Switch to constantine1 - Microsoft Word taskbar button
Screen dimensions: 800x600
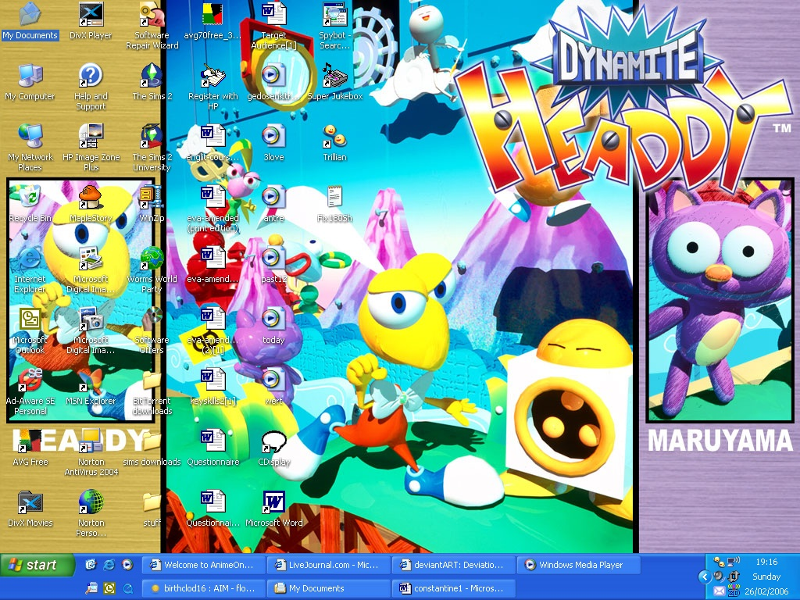click(x=453, y=588)
